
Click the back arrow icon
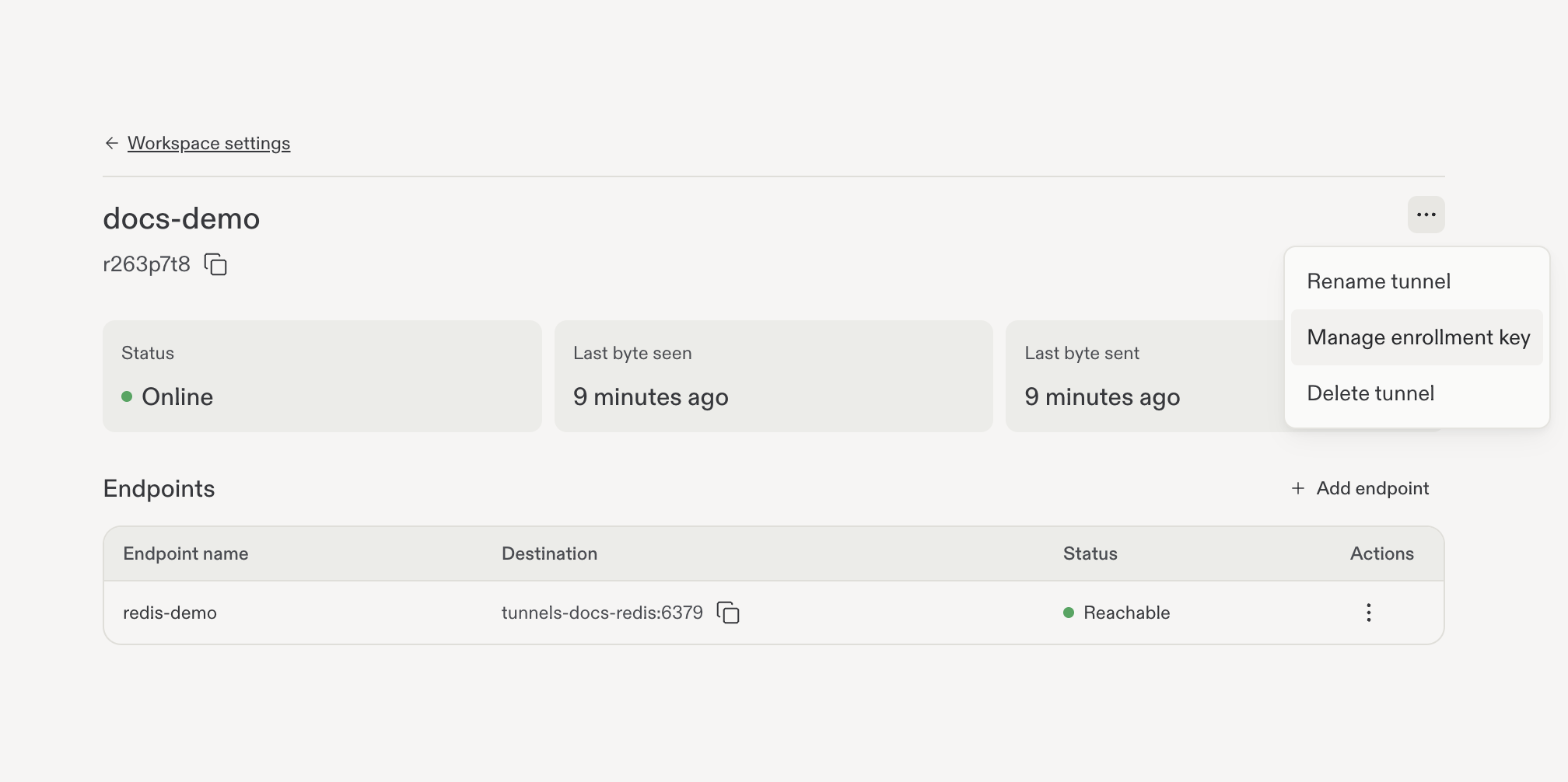(112, 143)
